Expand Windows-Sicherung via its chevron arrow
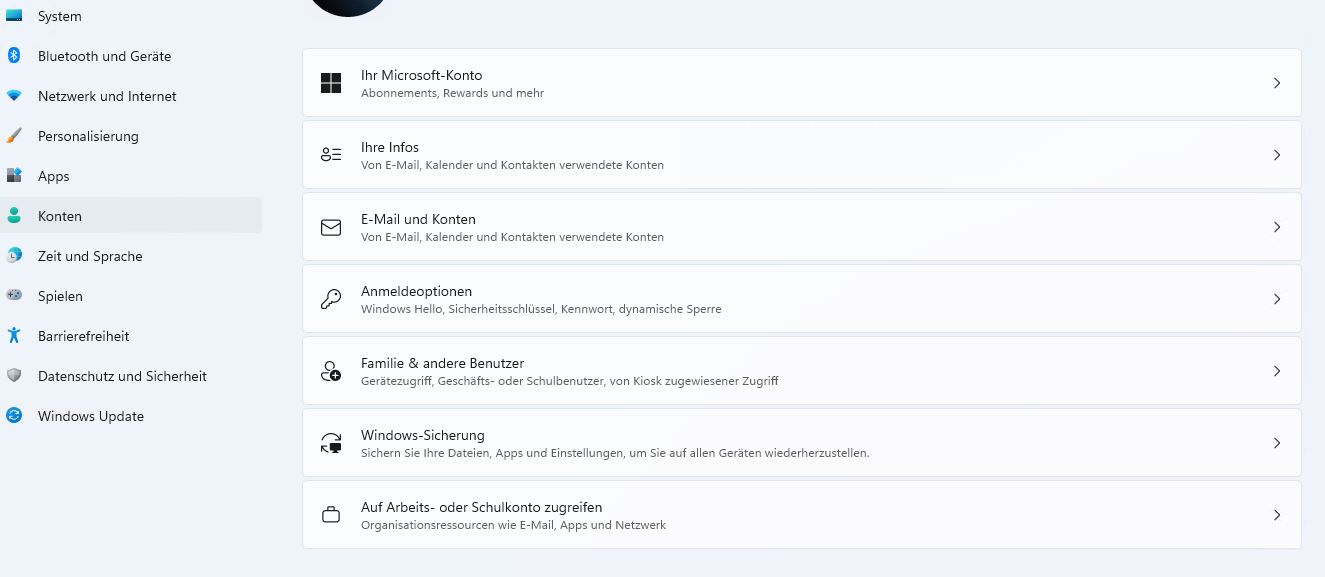This screenshot has width=1325, height=577. 1277,443
